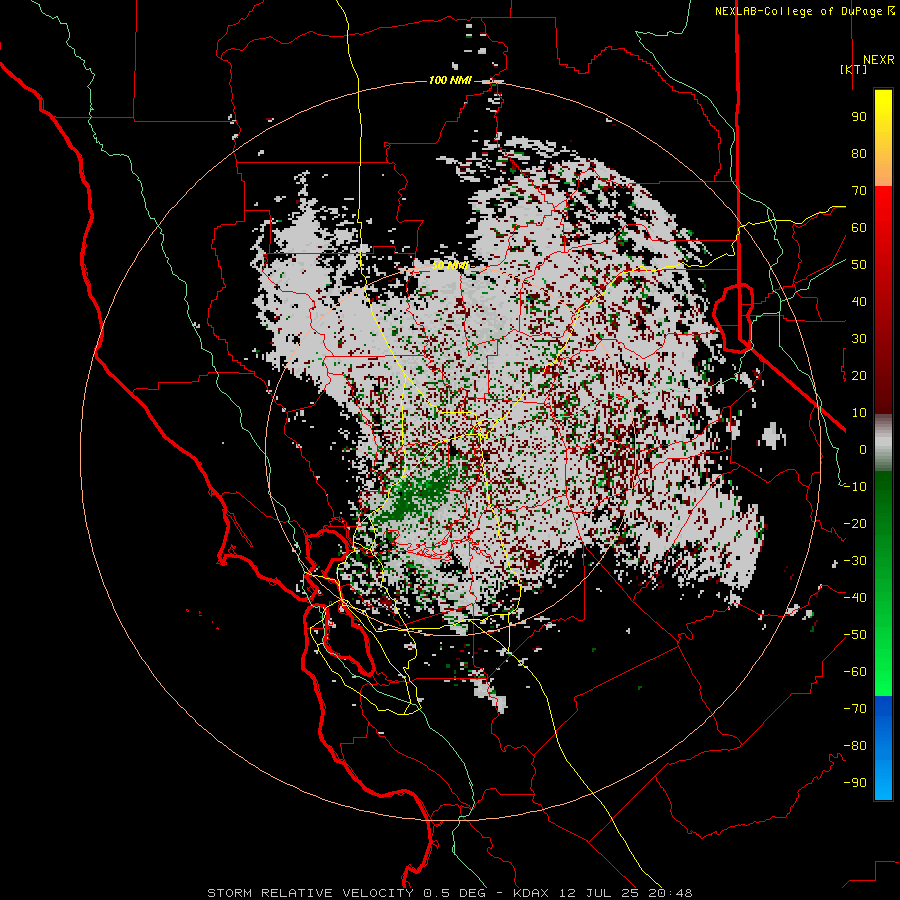Screen dimensions: 900x900
Task: Click the positive 80 scale value
Action: pyautogui.click(x=859, y=154)
